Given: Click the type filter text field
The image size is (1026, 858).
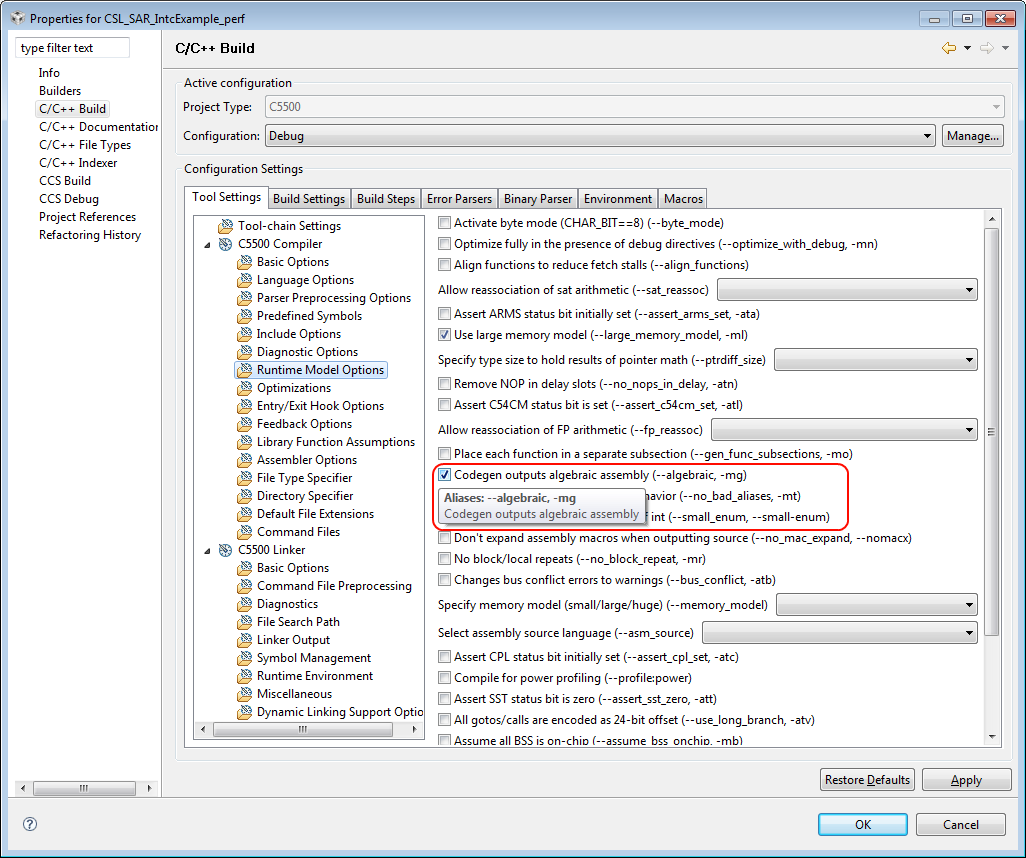Looking at the screenshot, I should tap(70, 47).
